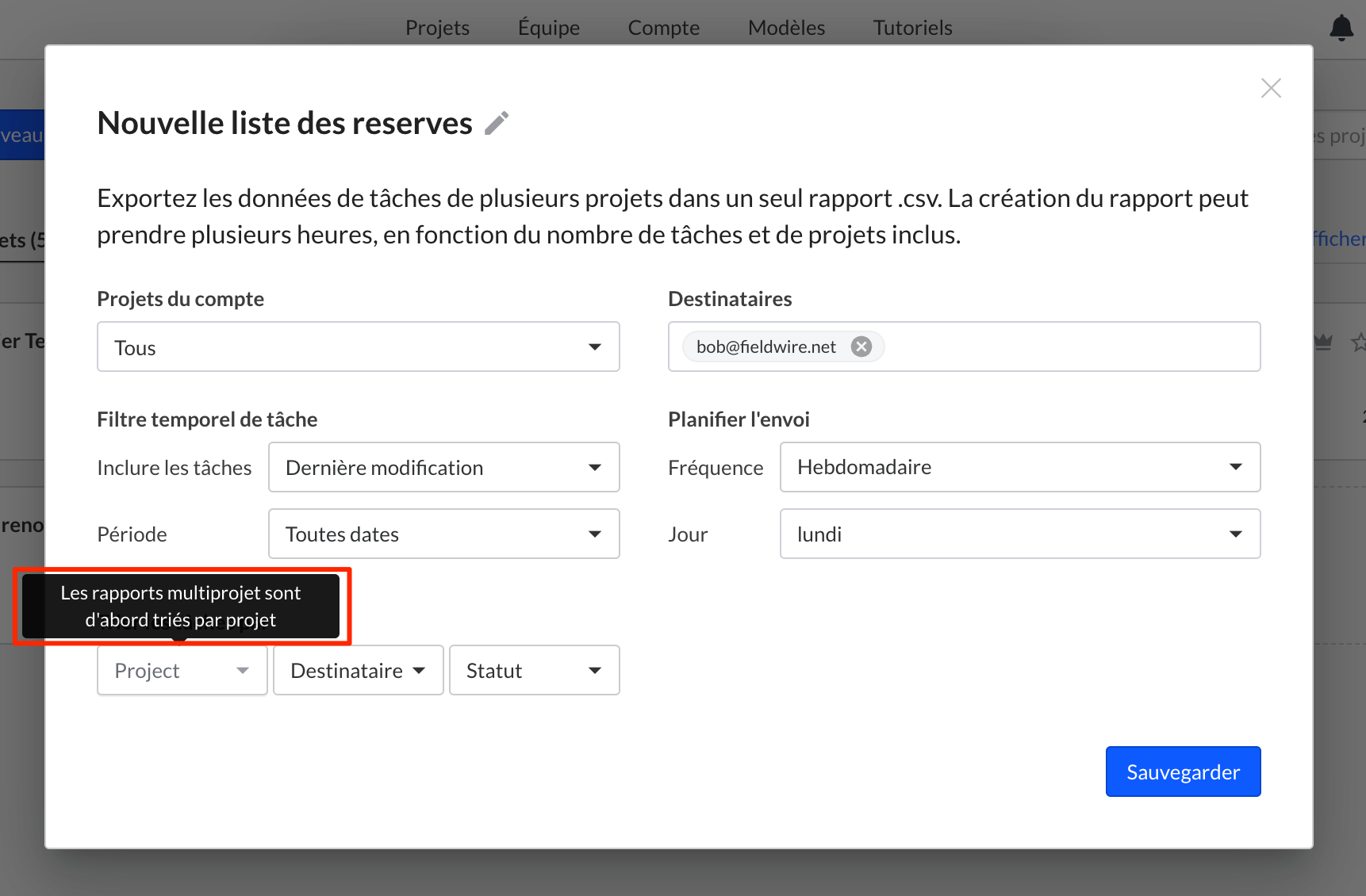Open the Jour dropdown set to lundi

click(x=1020, y=534)
